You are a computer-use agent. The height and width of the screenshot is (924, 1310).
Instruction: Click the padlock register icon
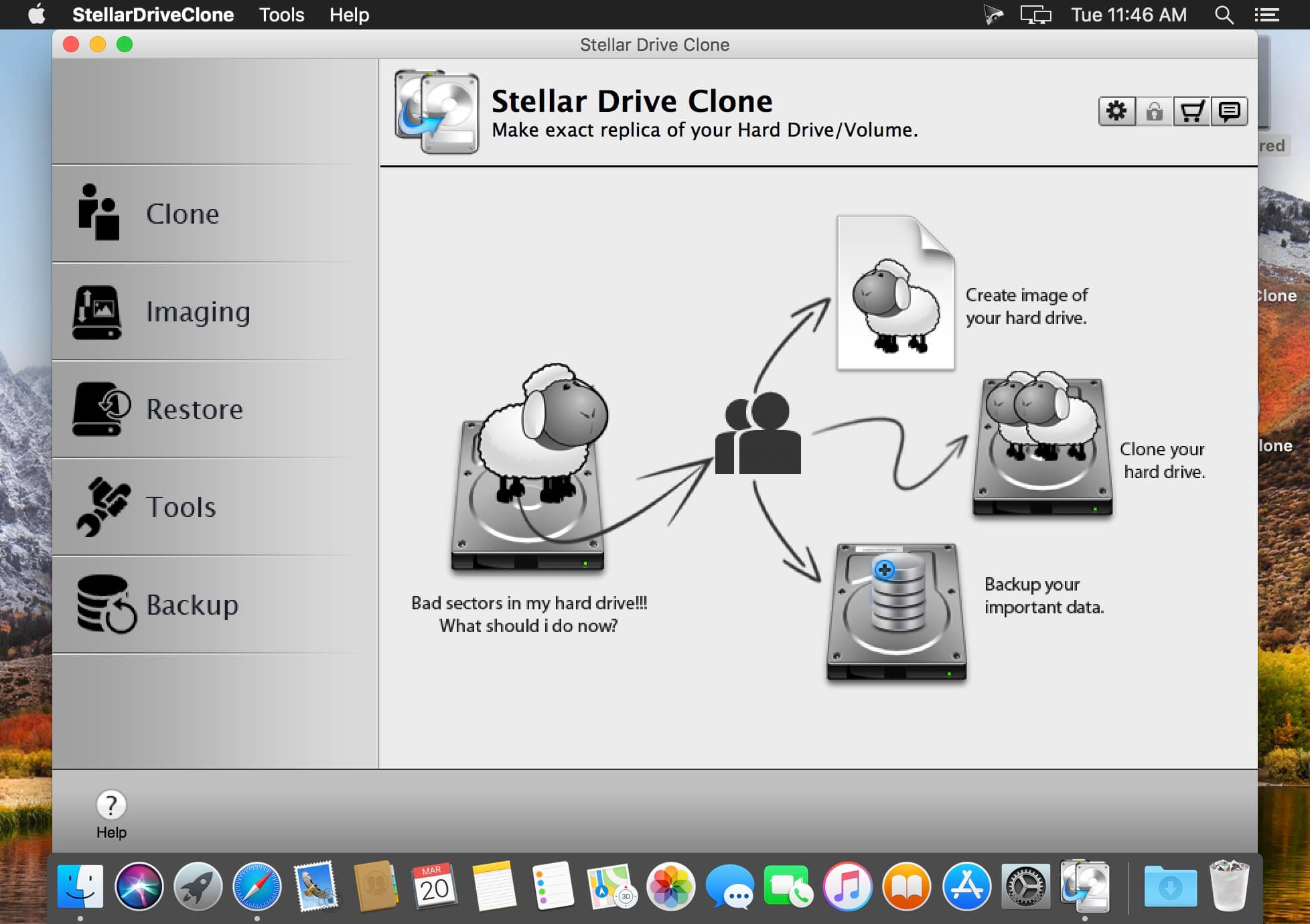pyautogui.click(x=1154, y=111)
